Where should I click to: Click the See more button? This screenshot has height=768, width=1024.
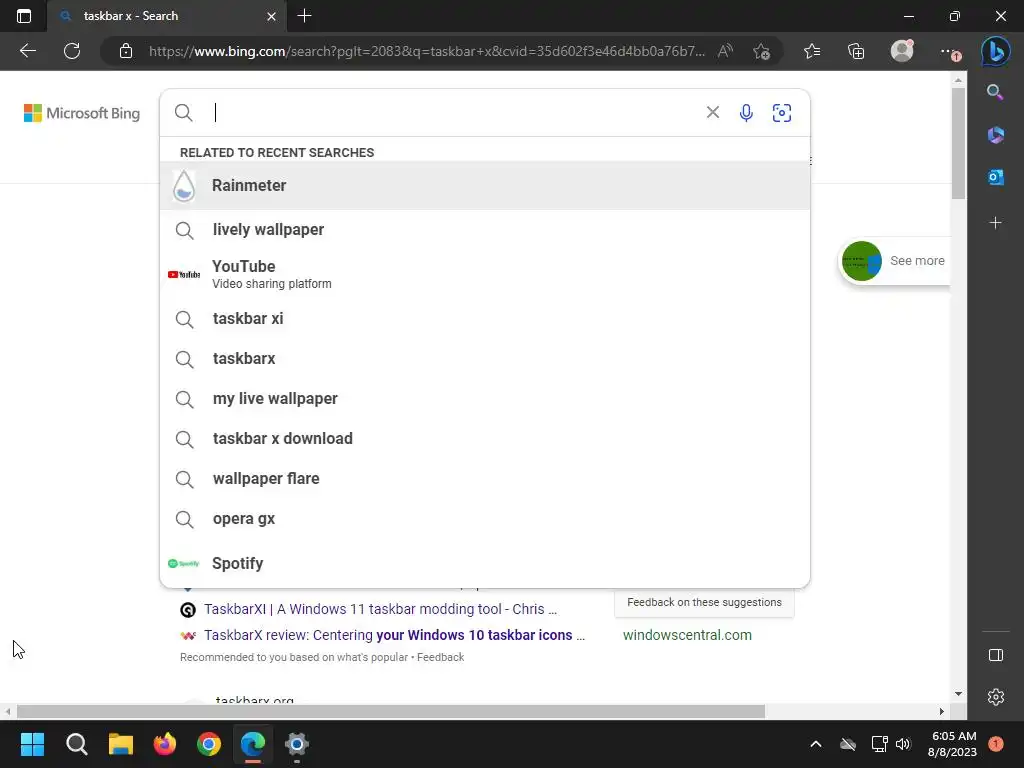(x=895, y=261)
